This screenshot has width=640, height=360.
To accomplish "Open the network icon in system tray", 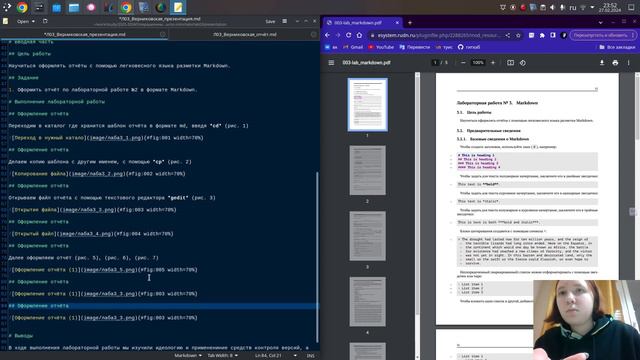I will 583,7.
